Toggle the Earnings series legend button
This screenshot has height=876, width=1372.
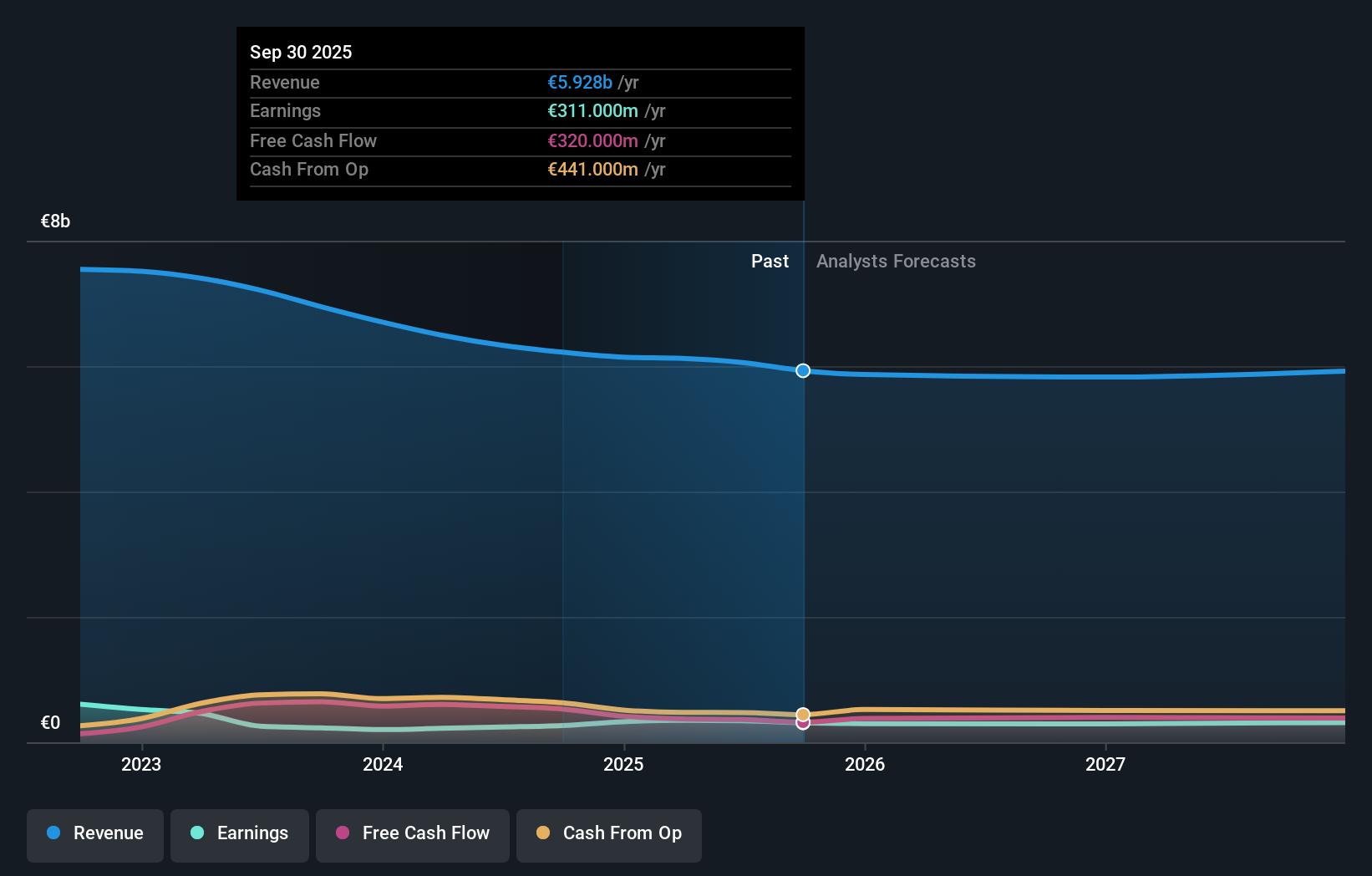(240, 834)
